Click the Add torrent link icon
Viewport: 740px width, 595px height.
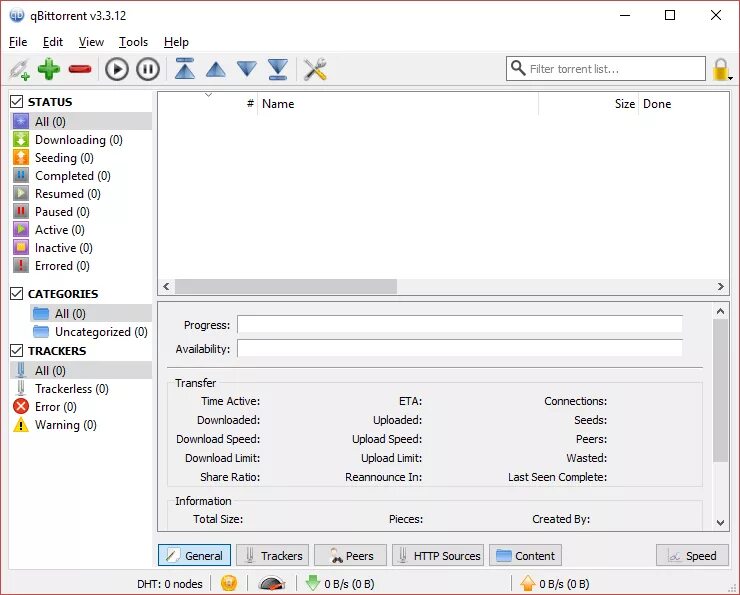pos(20,69)
